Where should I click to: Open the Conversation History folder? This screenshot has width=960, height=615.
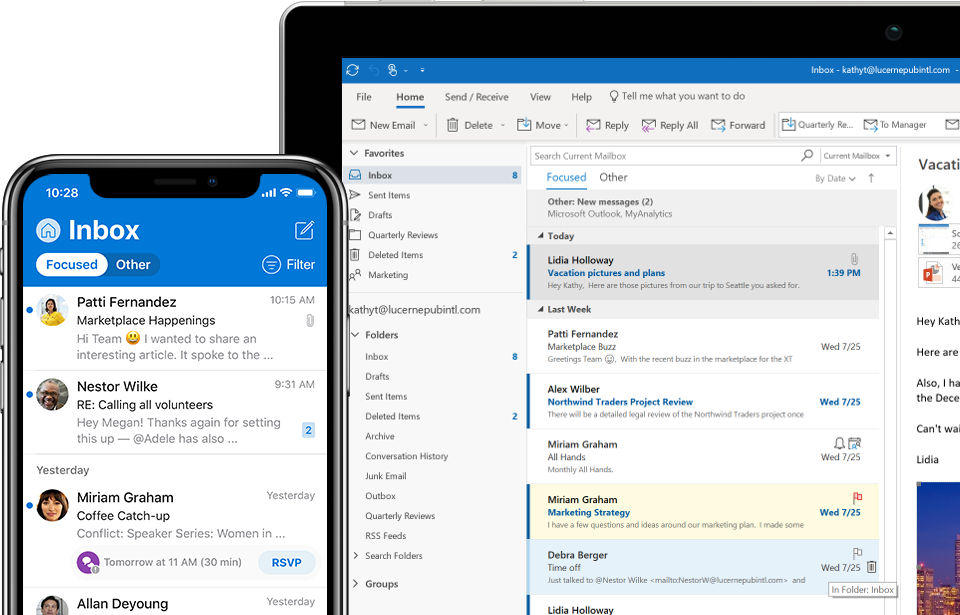[x=407, y=456]
